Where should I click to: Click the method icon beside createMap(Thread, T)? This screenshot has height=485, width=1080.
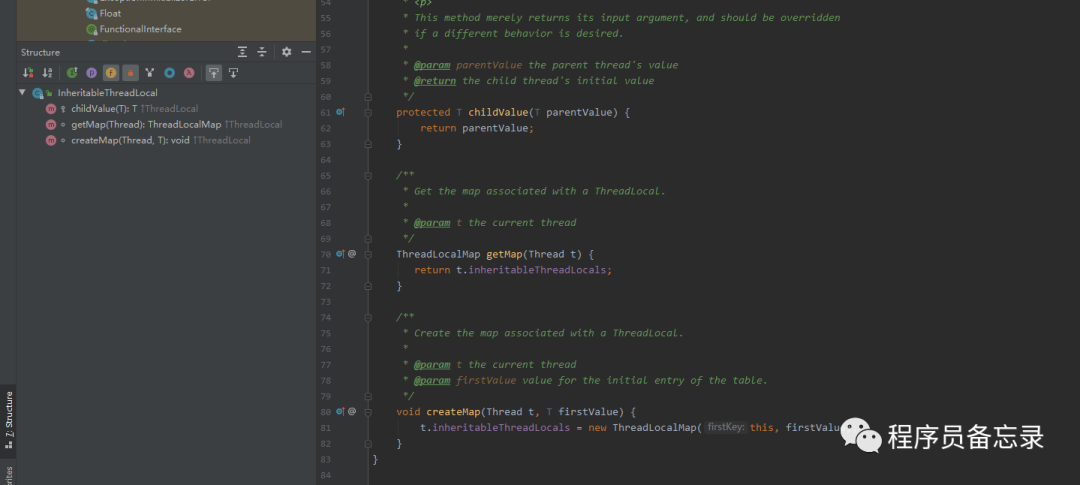pyautogui.click(x=51, y=140)
